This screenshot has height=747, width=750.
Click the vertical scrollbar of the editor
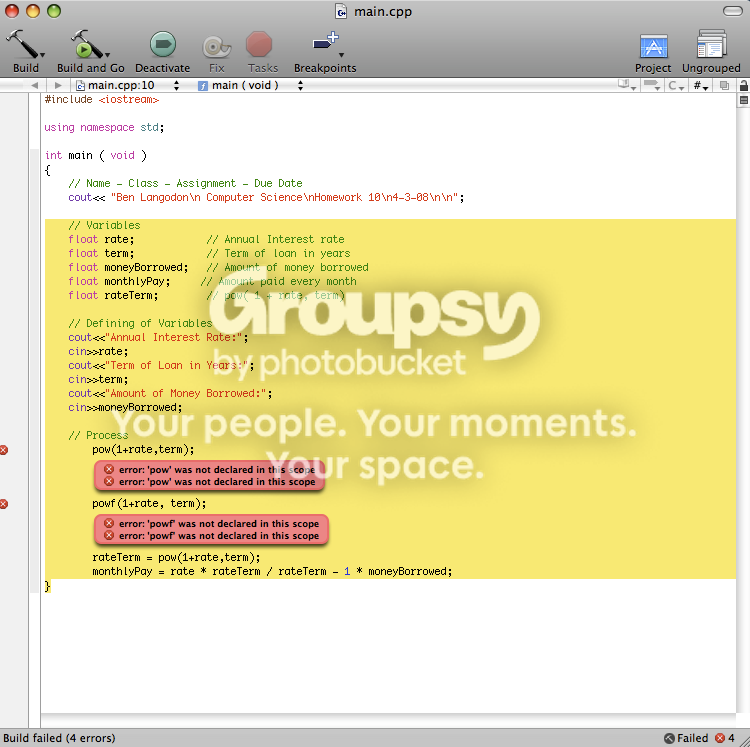743,411
